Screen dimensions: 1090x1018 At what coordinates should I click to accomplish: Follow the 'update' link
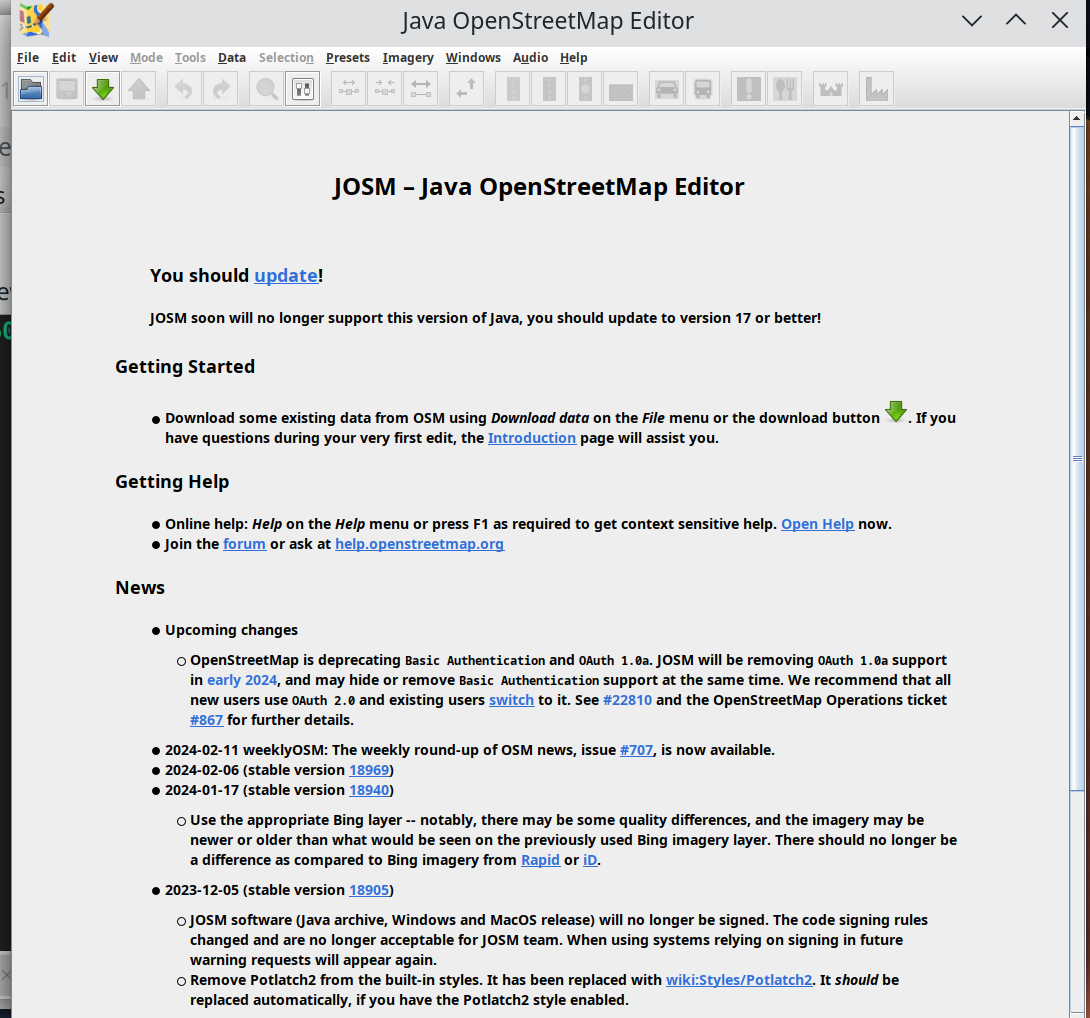(x=286, y=276)
